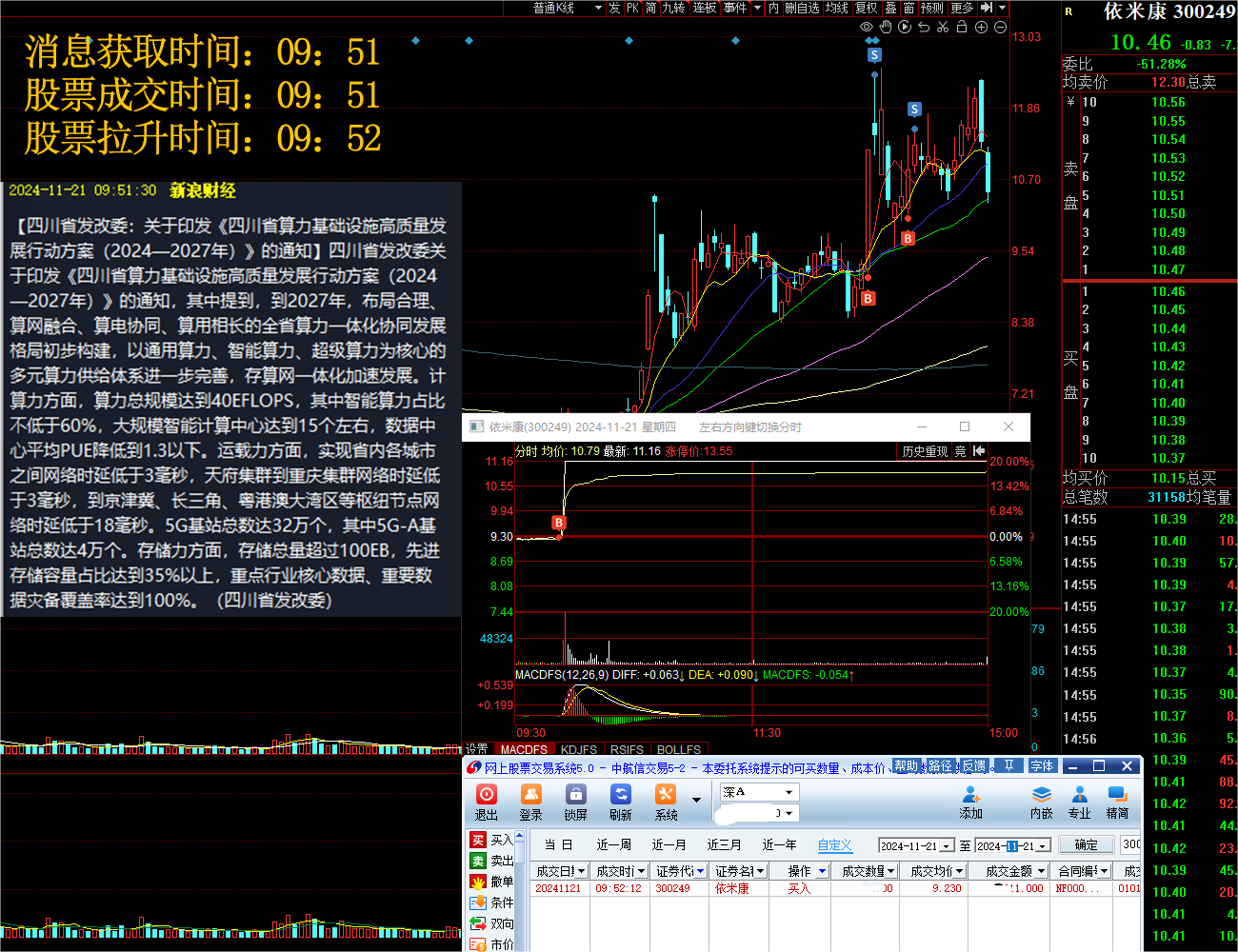
Task: Switch to the KDJFS indicator tab
Action: coord(579,750)
